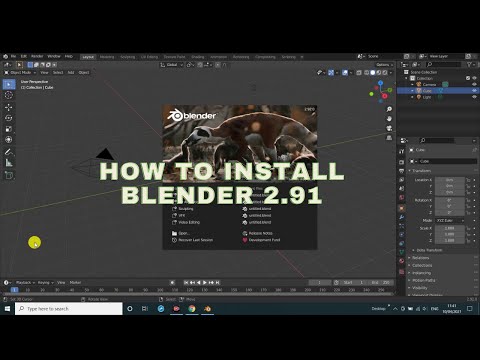Click Development Fund on splash screen
Image resolution: width=480 pixels, height=360 pixels.
pos(261,240)
